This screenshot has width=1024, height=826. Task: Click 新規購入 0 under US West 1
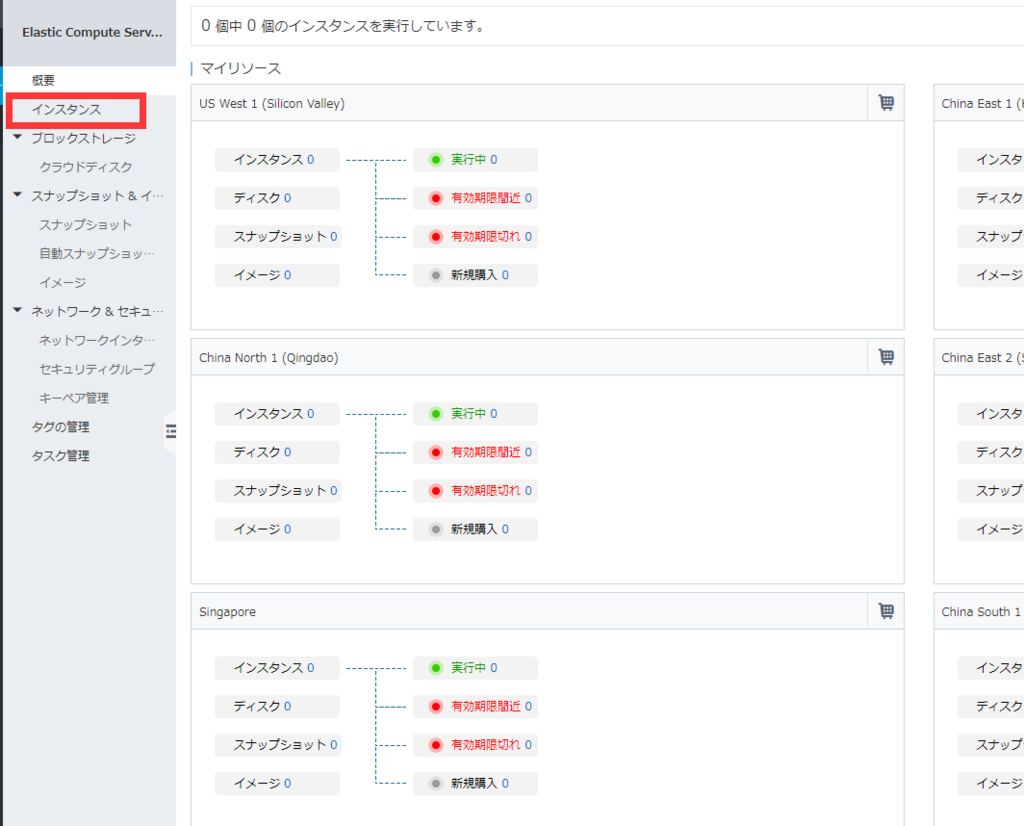(475, 275)
